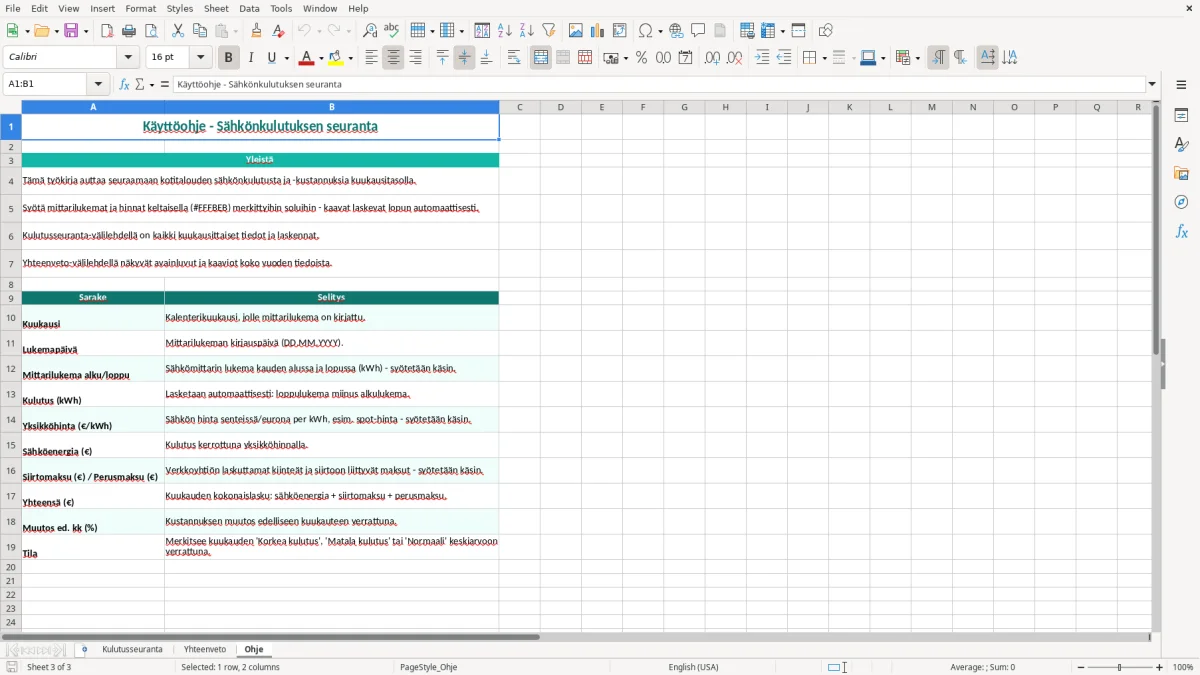This screenshot has width=1200, height=675.
Task: Cut the selection with scissors icon
Action: 178,31
